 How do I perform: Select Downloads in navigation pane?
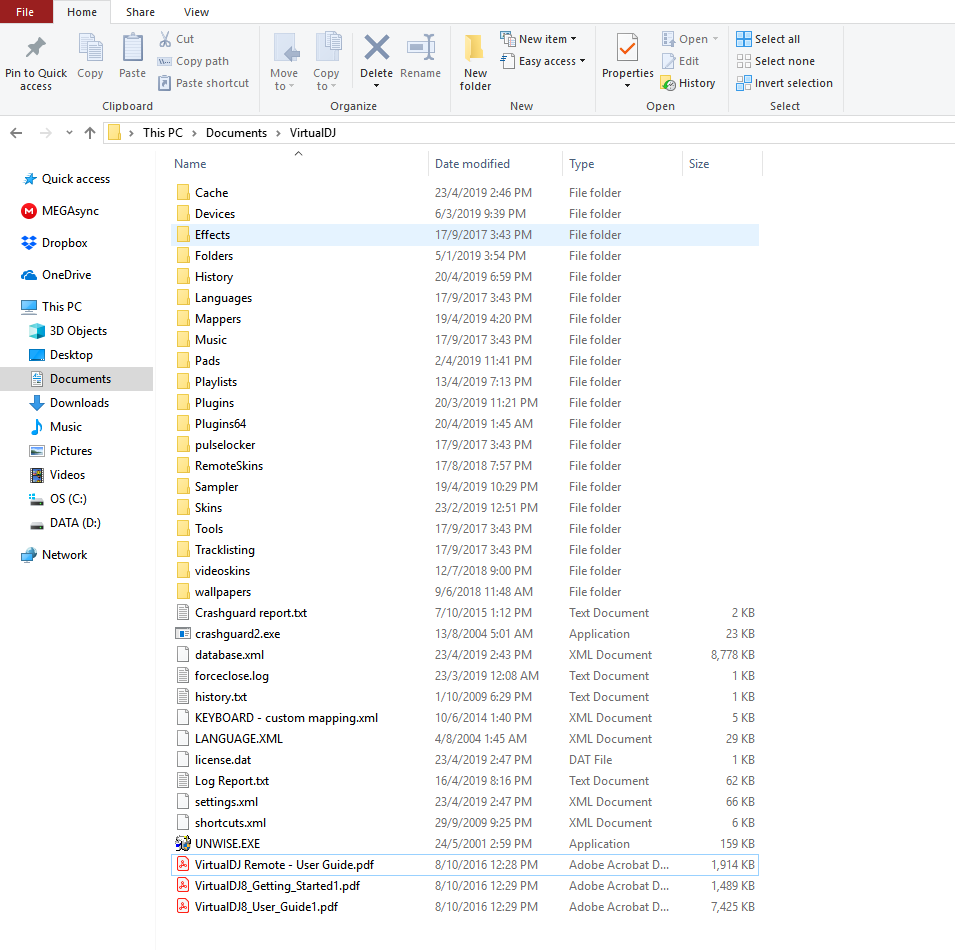[79, 403]
